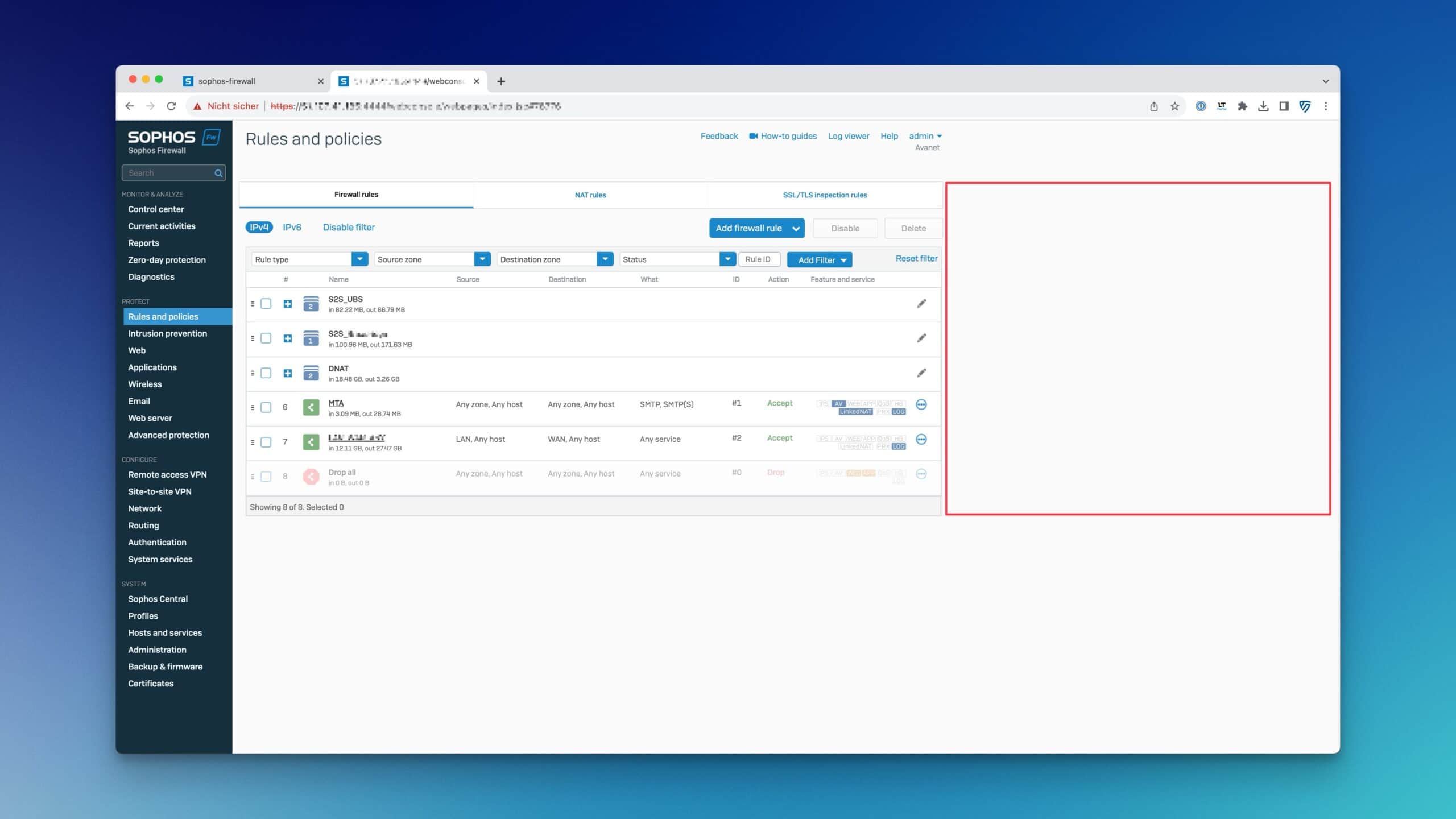The image size is (1456, 819).
Task: Check the Drop all rule's checkbox
Action: click(x=266, y=477)
